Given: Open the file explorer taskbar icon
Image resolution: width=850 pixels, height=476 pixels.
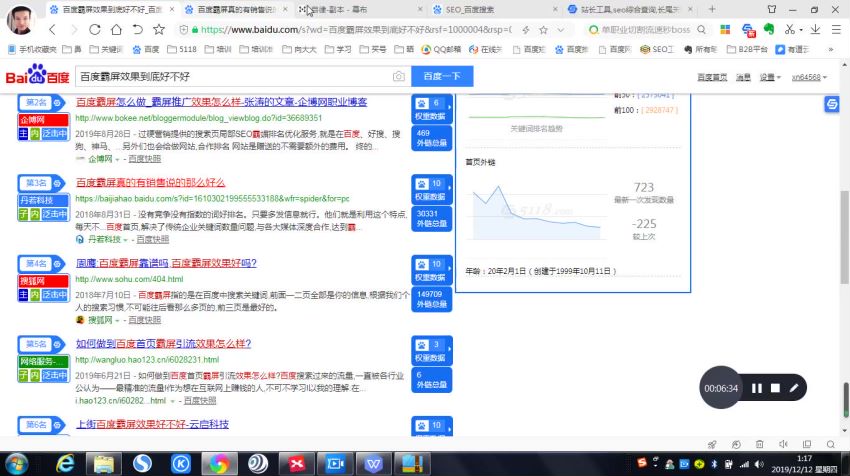Looking at the screenshot, I should pyautogui.click(x=104, y=464).
